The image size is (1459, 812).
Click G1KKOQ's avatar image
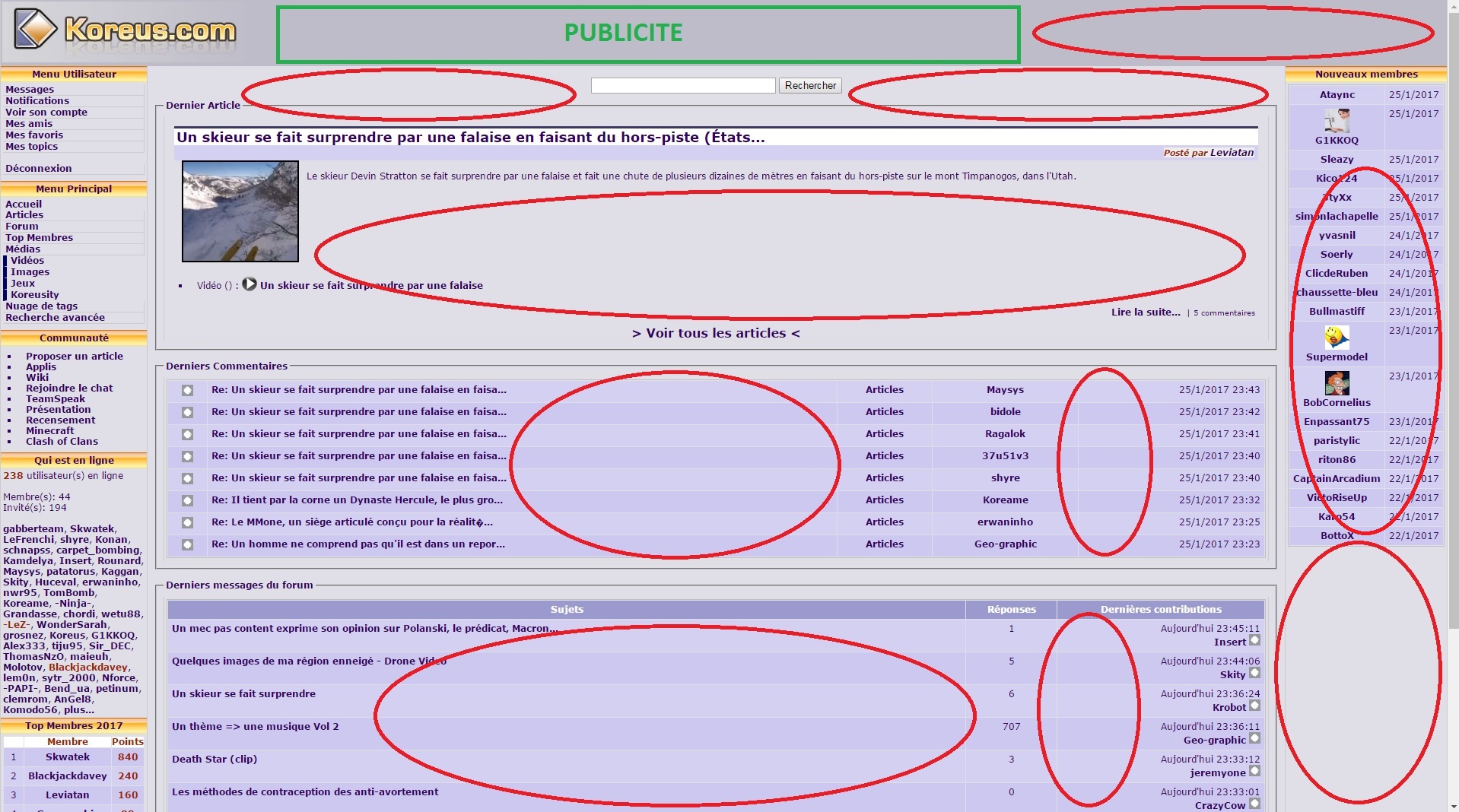tap(1336, 121)
